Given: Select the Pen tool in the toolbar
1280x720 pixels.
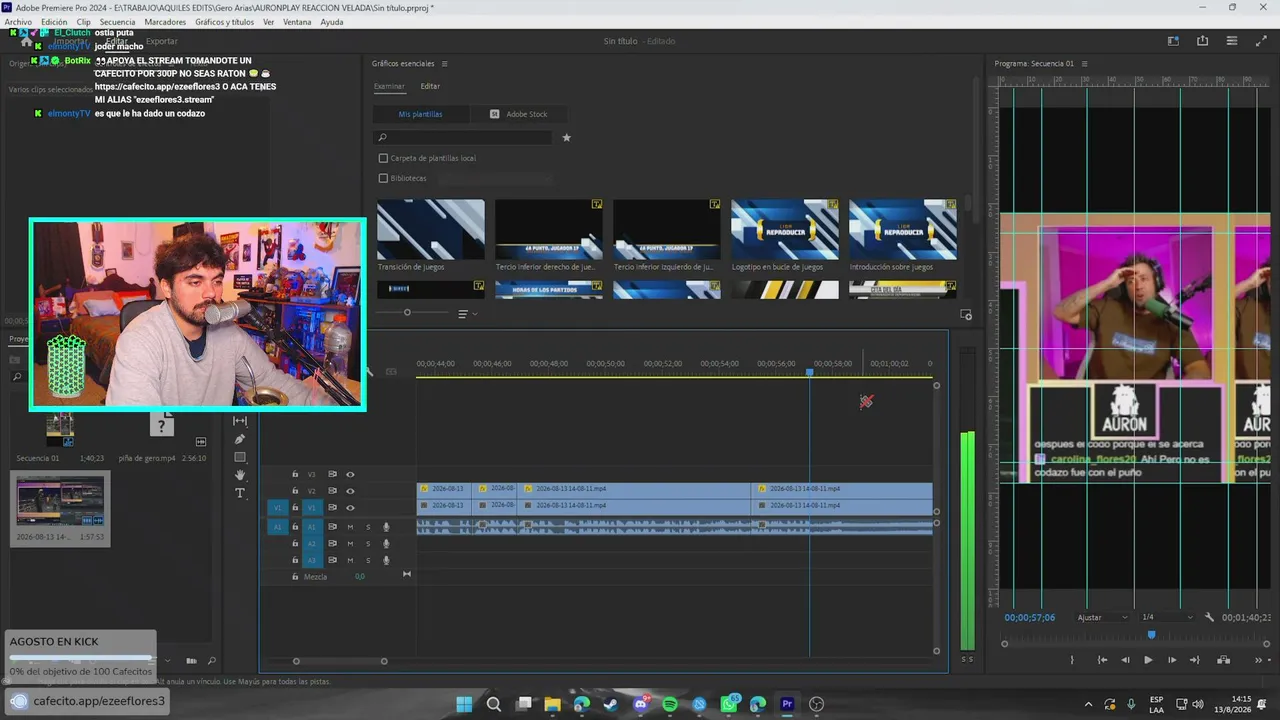Looking at the screenshot, I should point(240,439).
